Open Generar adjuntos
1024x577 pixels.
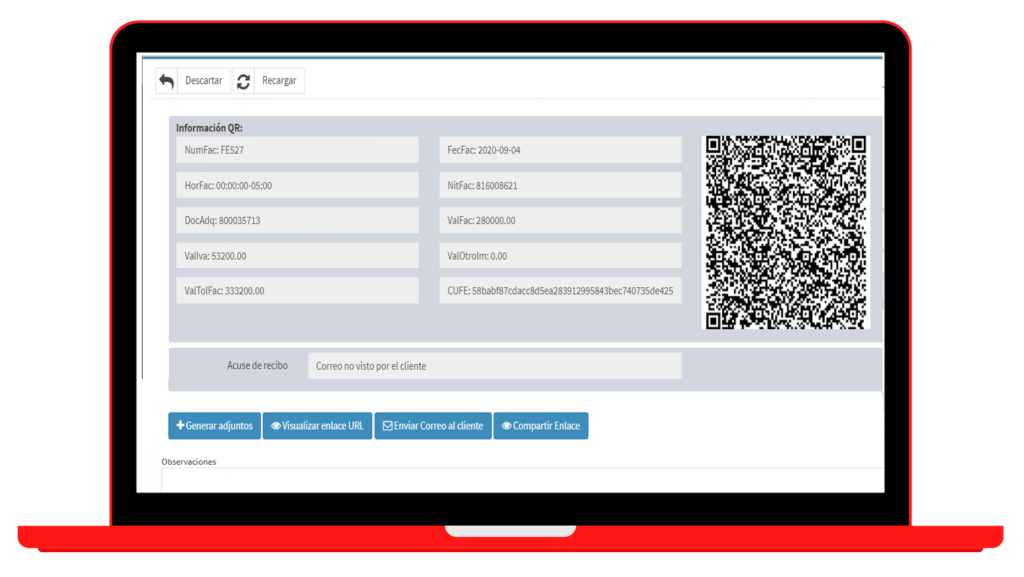(214, 426)
